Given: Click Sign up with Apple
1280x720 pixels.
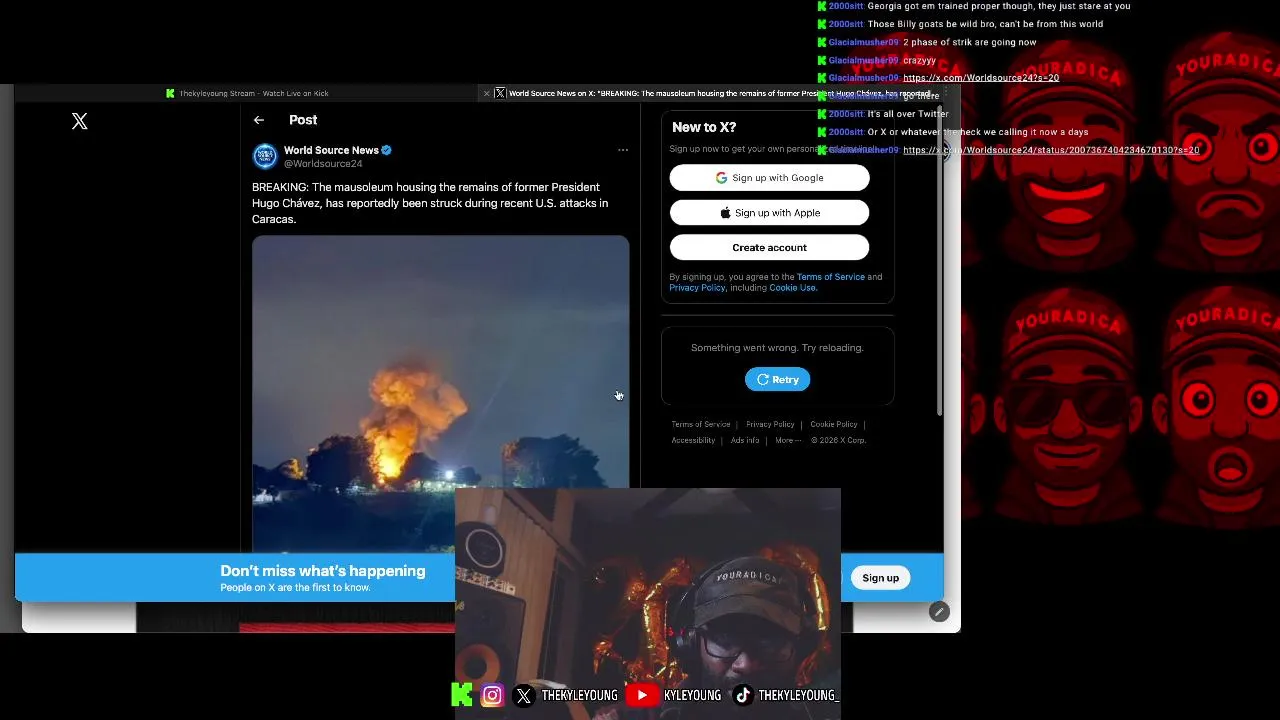Looking at the screenshot, I should pos(769,213).
